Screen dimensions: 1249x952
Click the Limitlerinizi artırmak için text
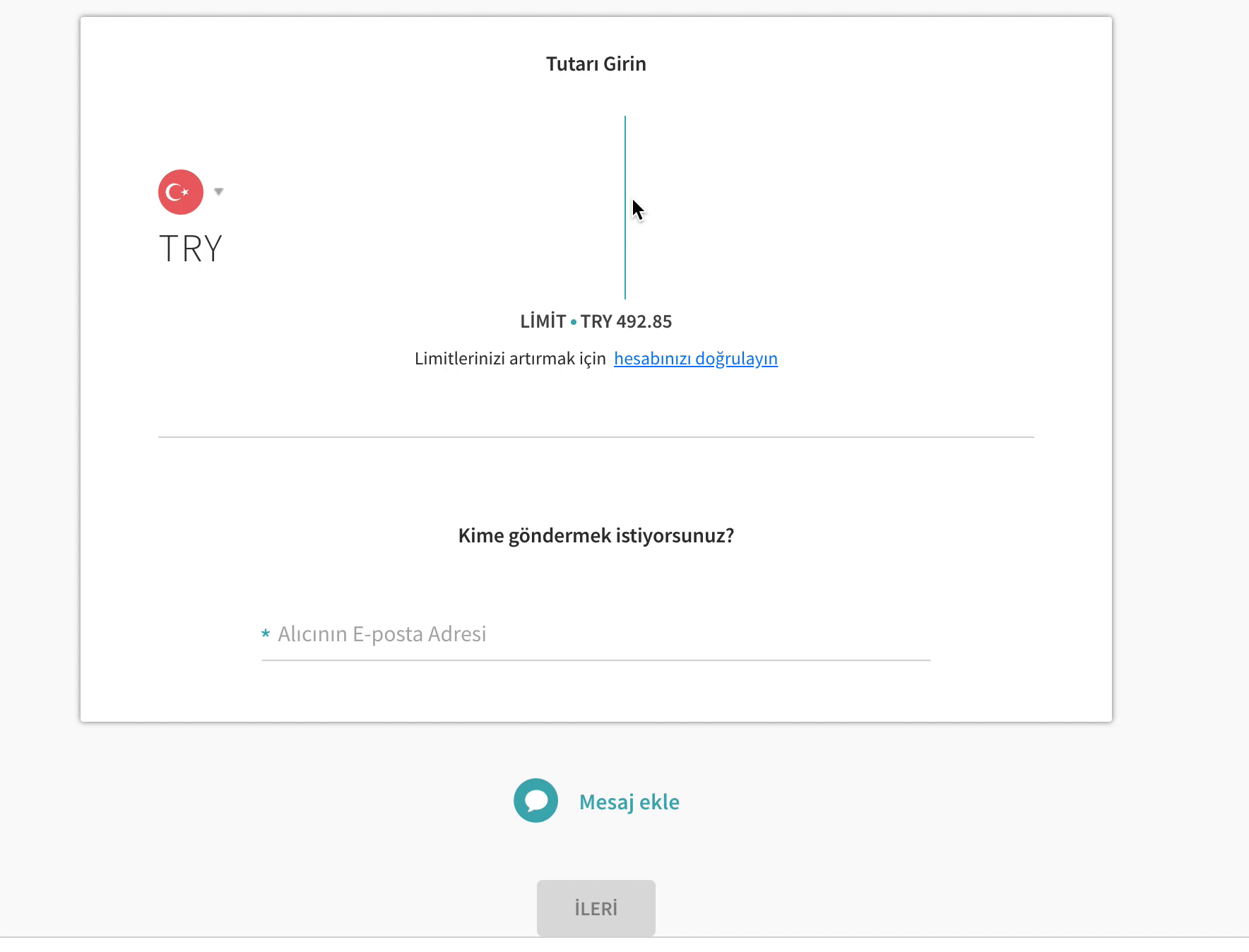(x=510, y=359)
